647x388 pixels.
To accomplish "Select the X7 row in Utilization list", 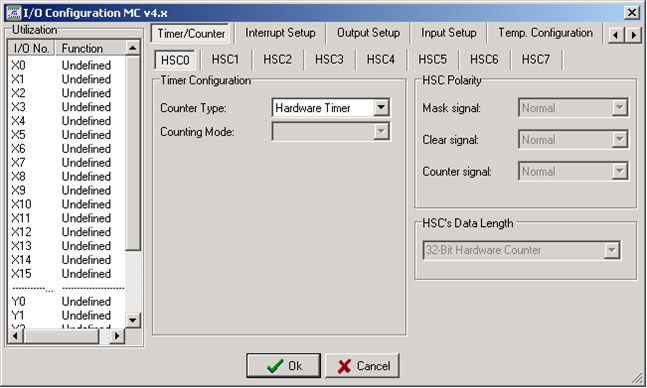I will (66, 163).
